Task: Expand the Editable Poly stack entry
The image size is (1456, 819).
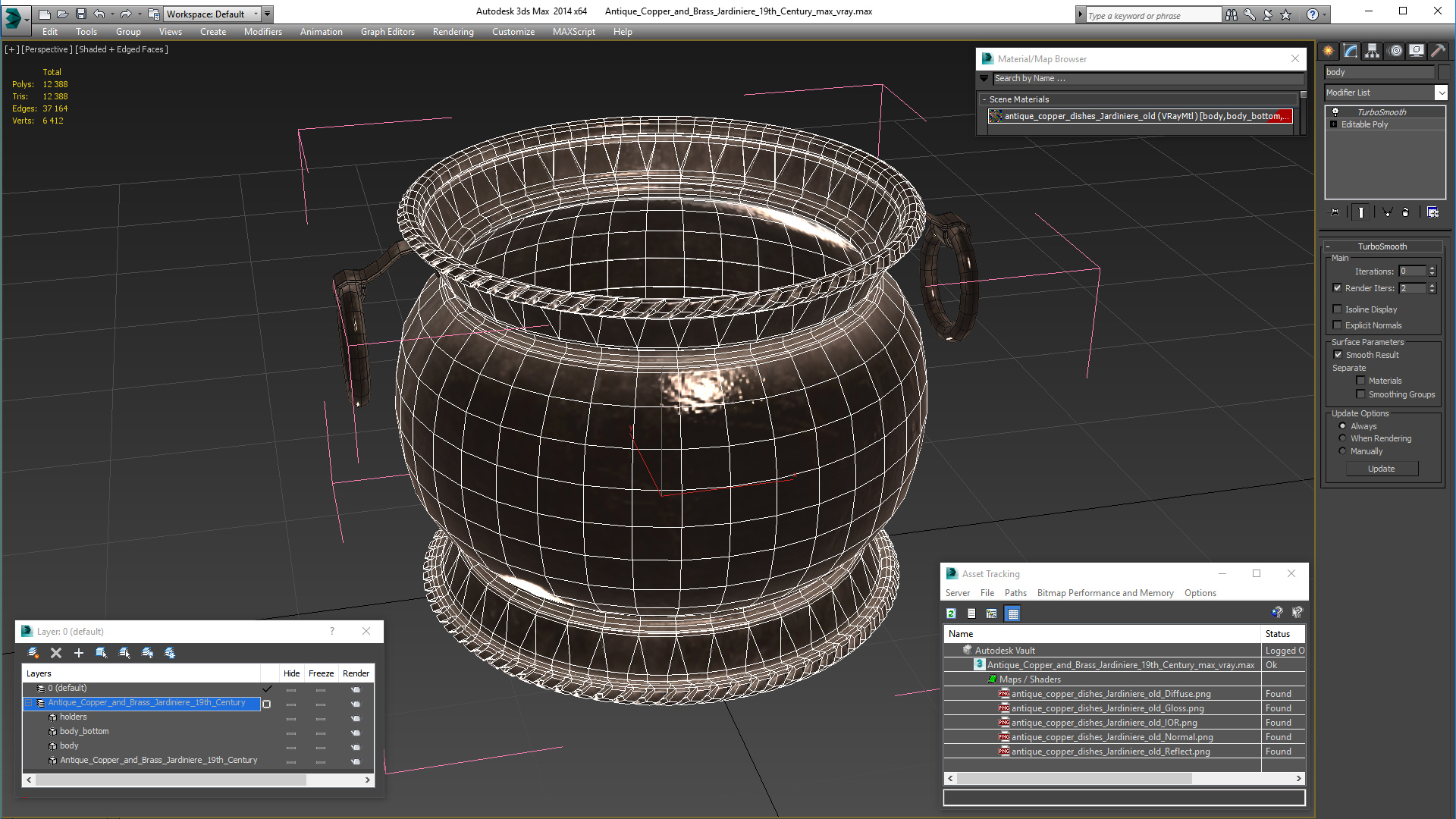Action: 1333,124
